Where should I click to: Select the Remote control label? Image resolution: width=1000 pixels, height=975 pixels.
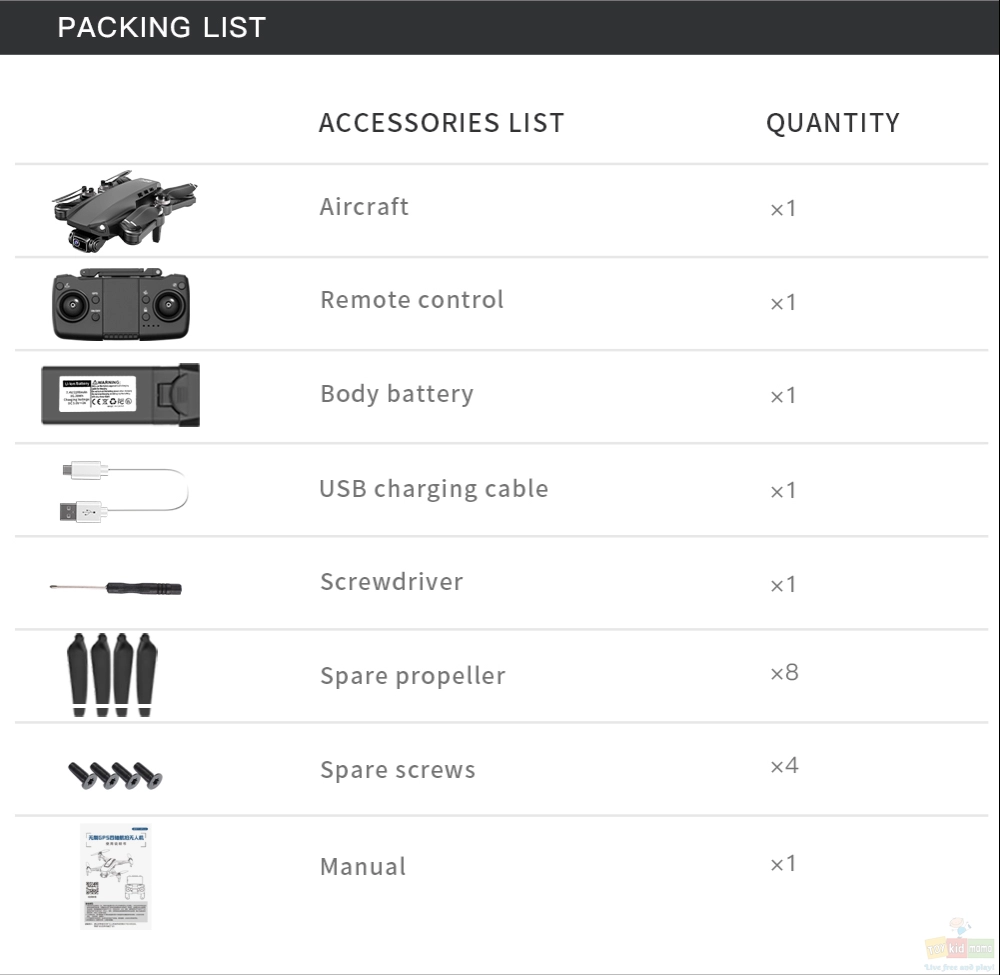pyautogui.click(x=412, y=300)
